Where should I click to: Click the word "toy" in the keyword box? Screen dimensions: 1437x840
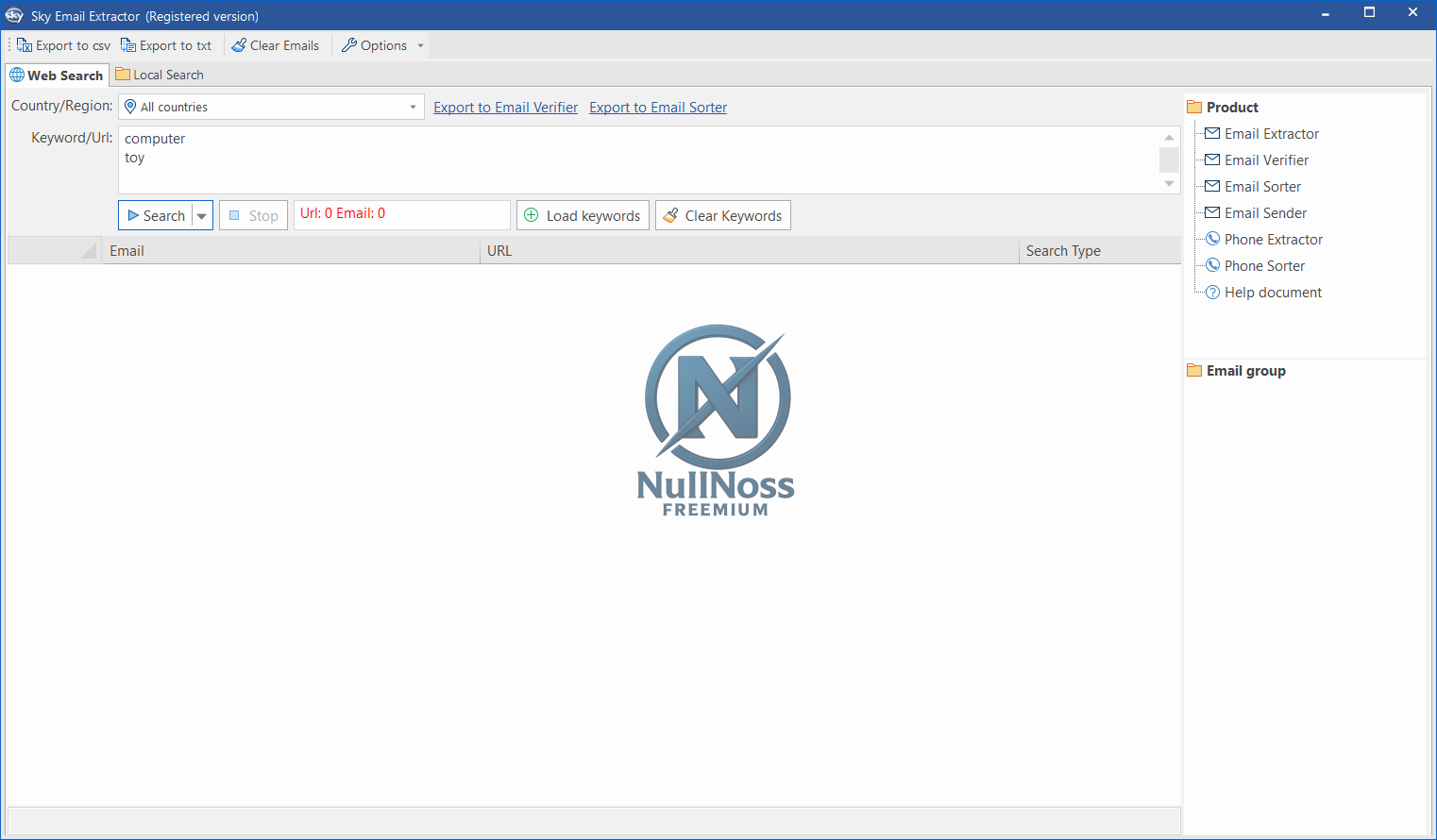pos(135,158)
